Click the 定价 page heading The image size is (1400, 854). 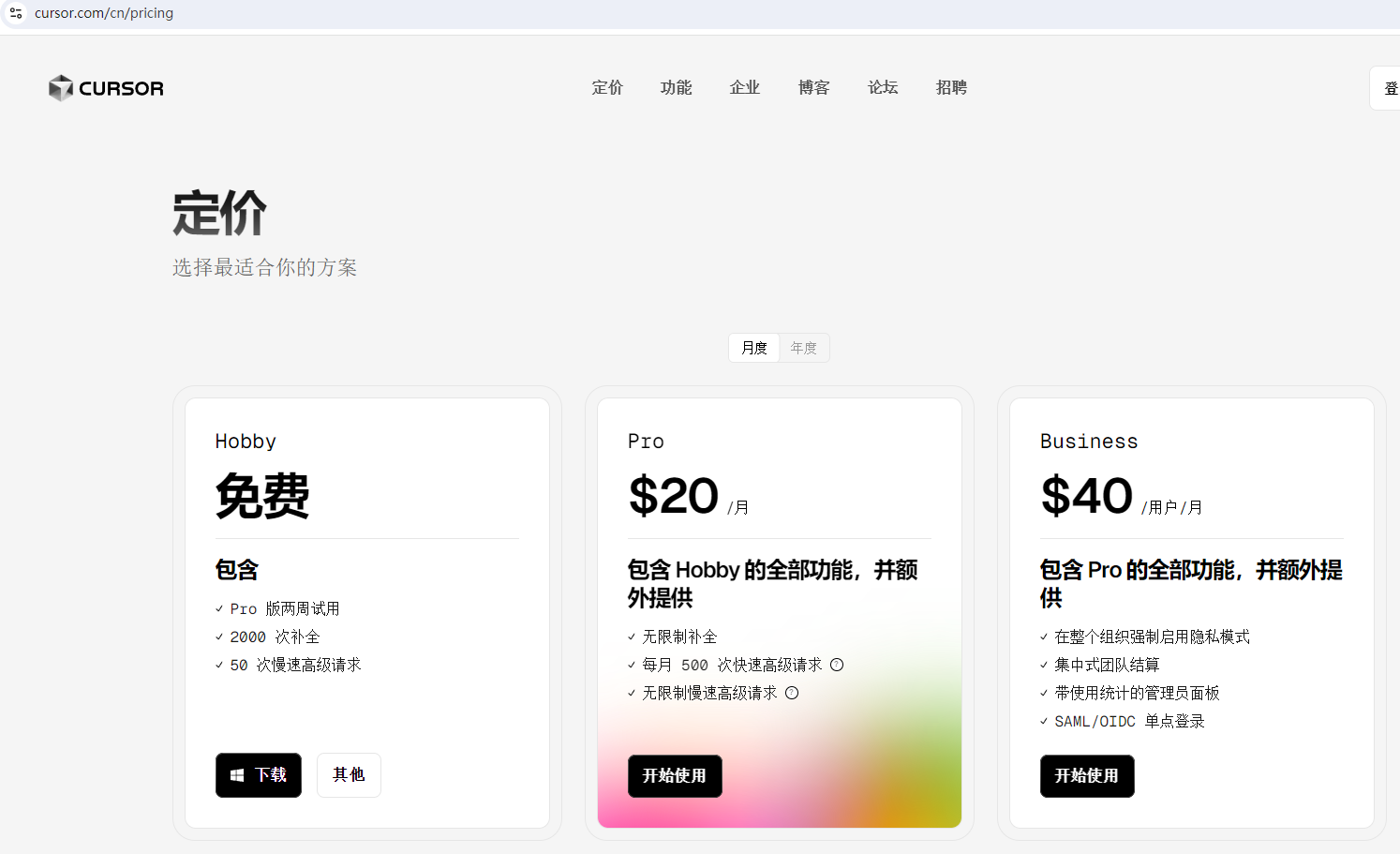click(x=220, y=213)
